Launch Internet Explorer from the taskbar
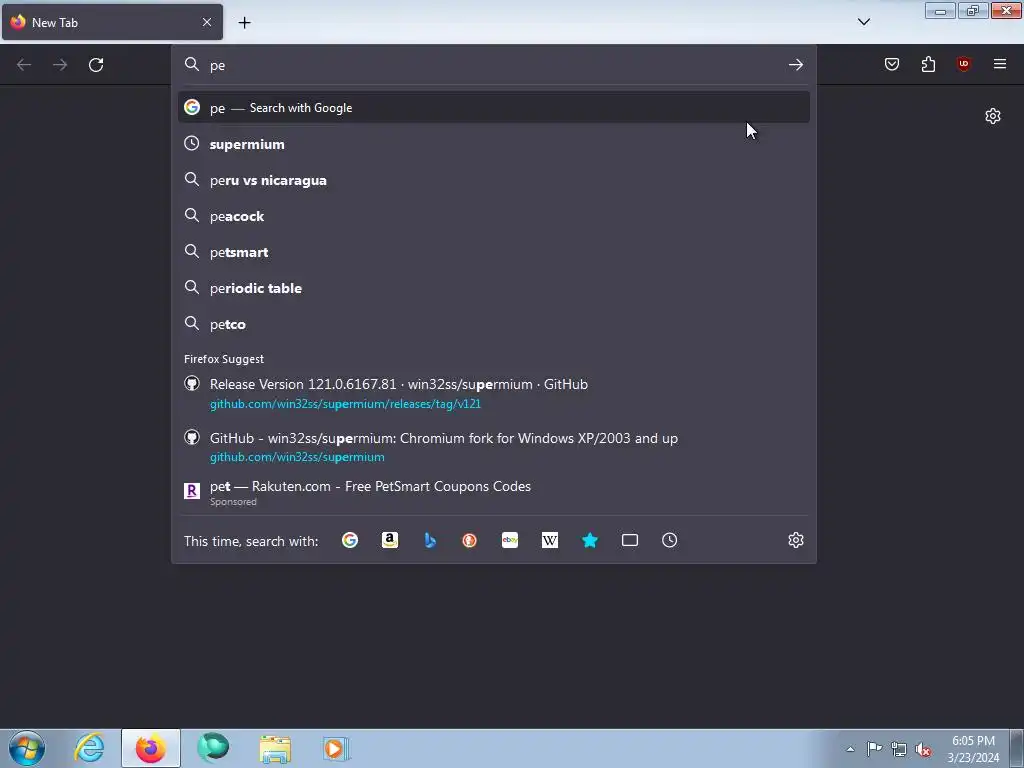 89,748
